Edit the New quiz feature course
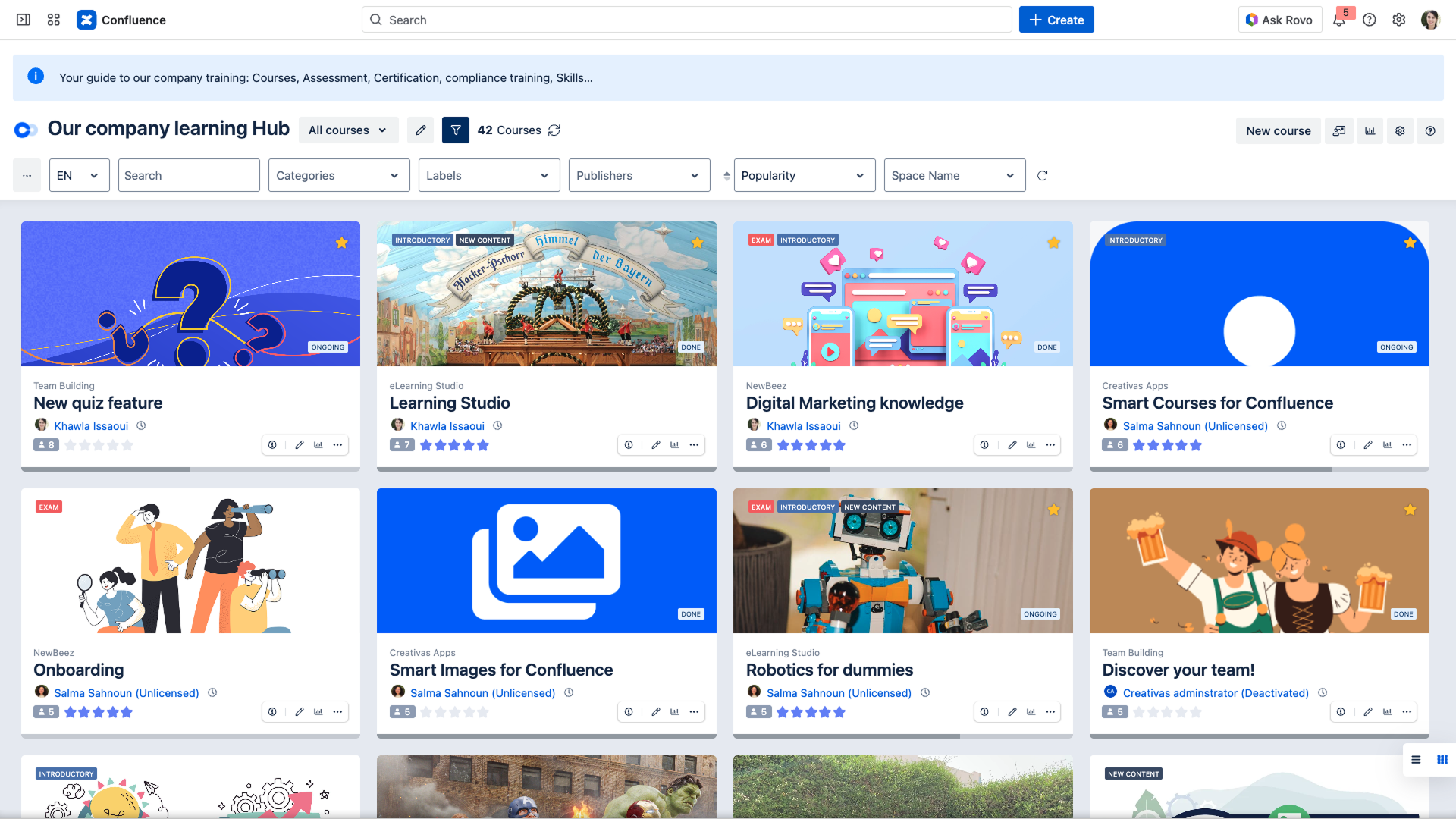This screenshot has width=1456, height=819. coord(300,445)
